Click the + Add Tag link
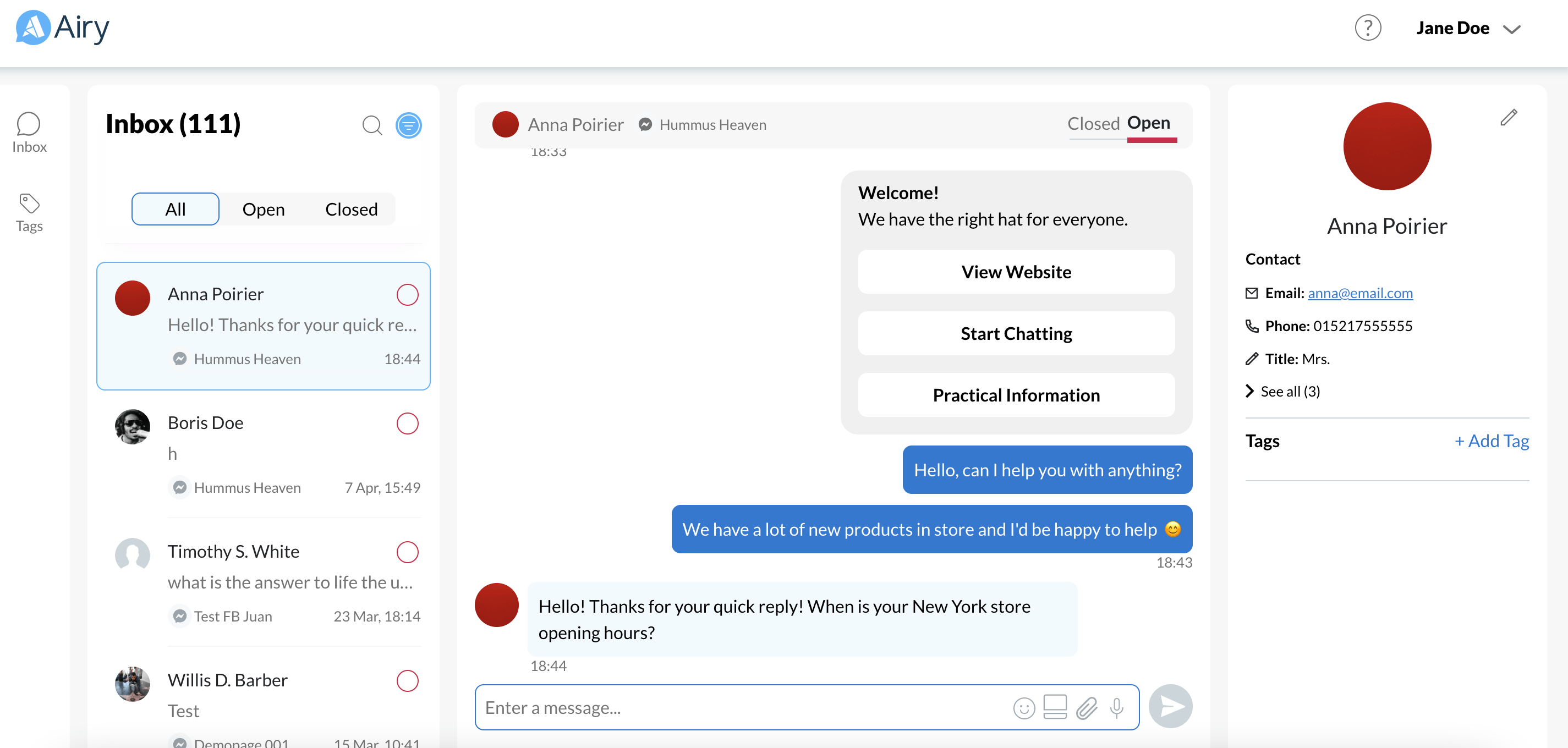This screenshot has width=1568, height=748. point(1492,441)
